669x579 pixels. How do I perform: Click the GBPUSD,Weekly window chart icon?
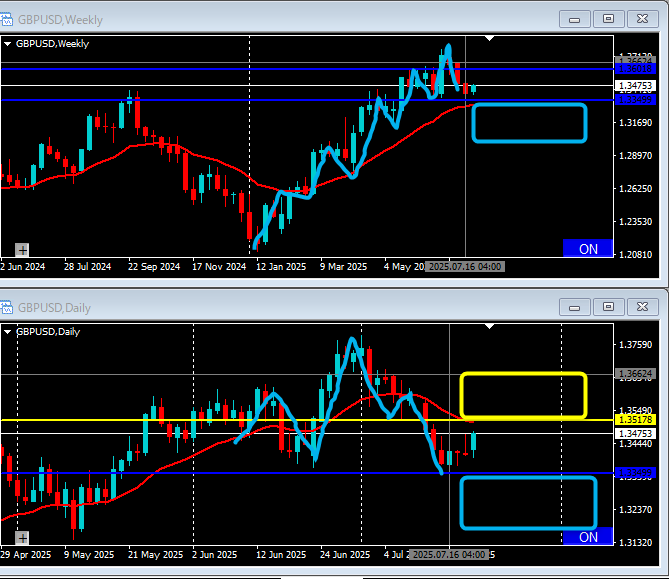tap(6, 20)
